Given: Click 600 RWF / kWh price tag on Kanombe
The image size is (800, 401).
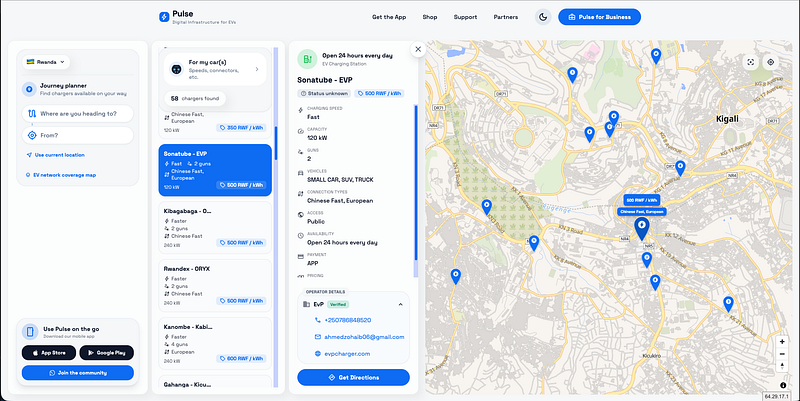Looking at the screenshot, I should click(241, 359).
